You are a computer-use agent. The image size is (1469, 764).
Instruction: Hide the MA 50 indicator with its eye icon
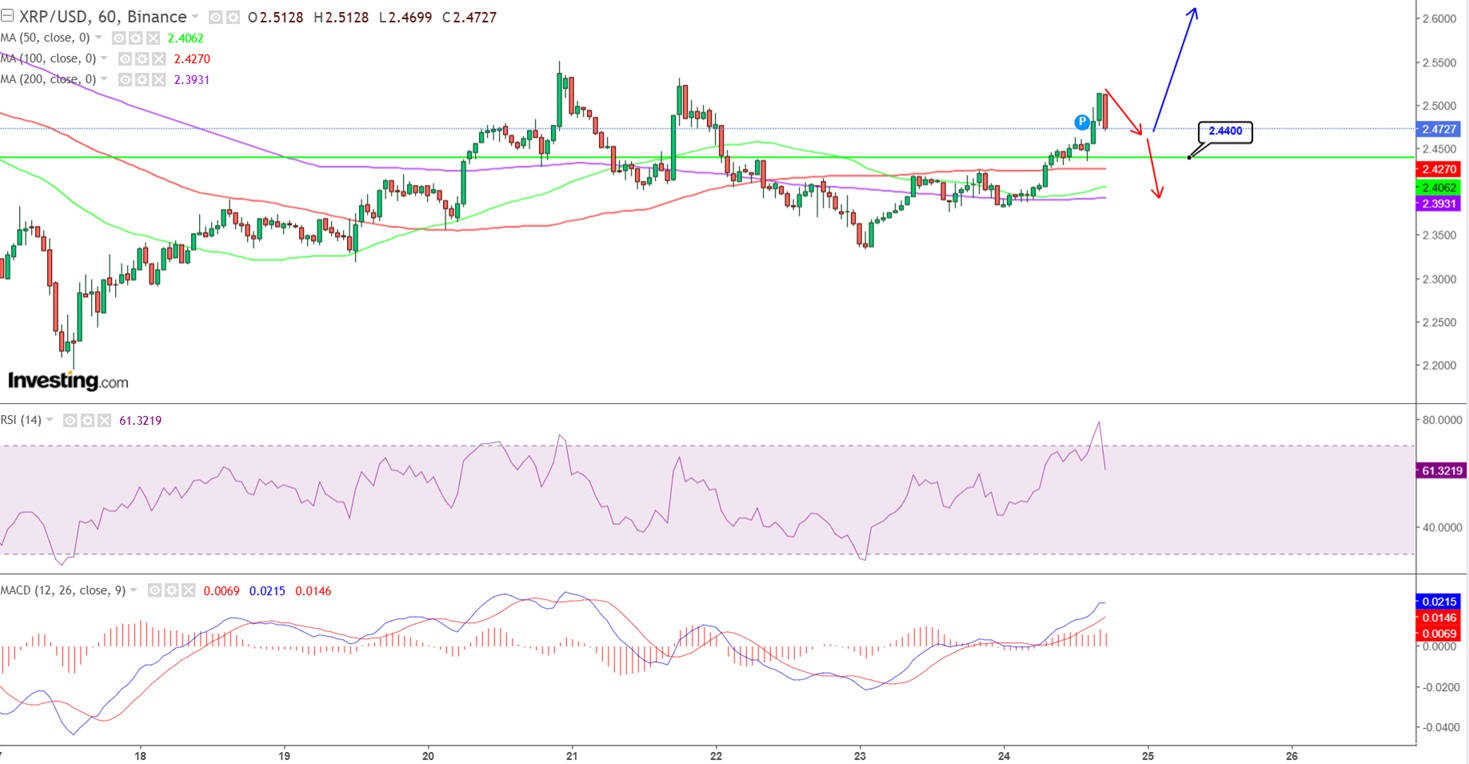(x=118, y=38)
